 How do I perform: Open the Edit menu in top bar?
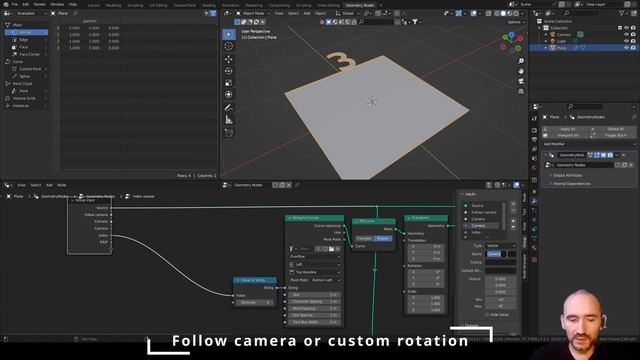pyautogui.click(x=26, y=4)
